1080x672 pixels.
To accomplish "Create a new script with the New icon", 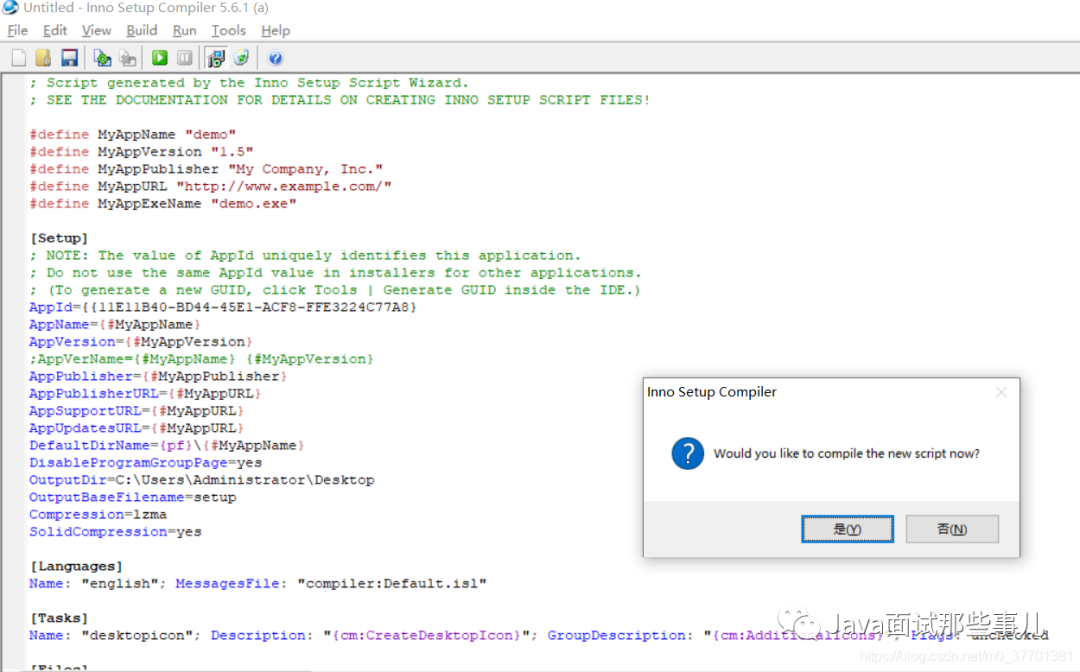I will 19,58.
